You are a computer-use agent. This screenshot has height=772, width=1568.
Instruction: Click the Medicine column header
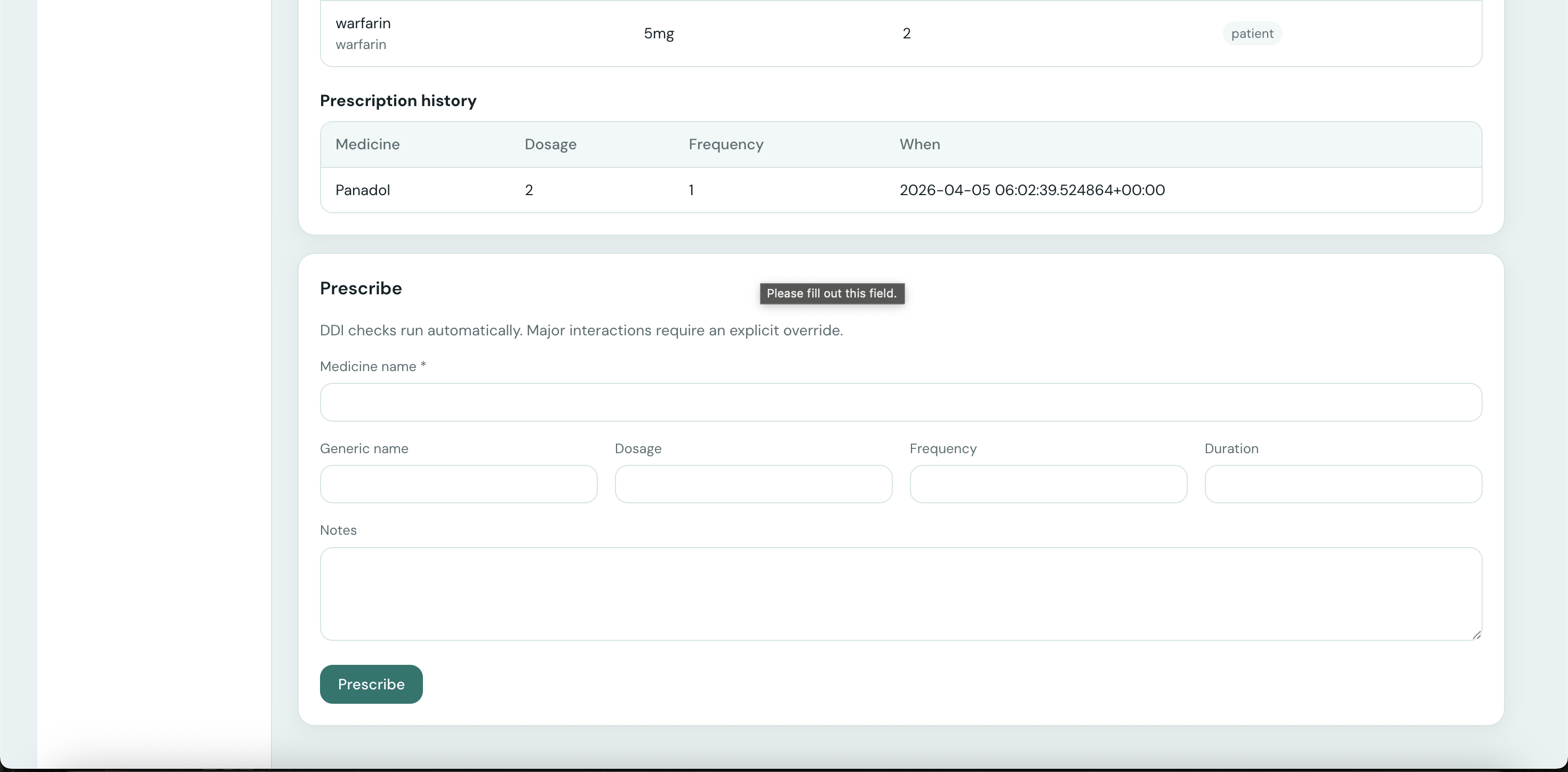367,144
